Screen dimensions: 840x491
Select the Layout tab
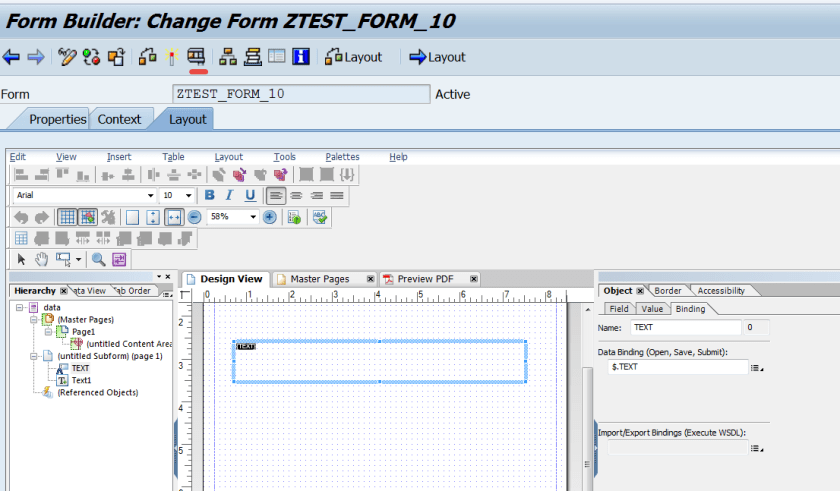tap(187, 119)
